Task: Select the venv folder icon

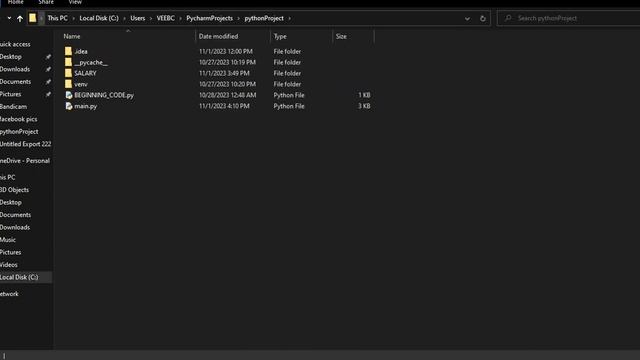Action: tap(68, 84)
